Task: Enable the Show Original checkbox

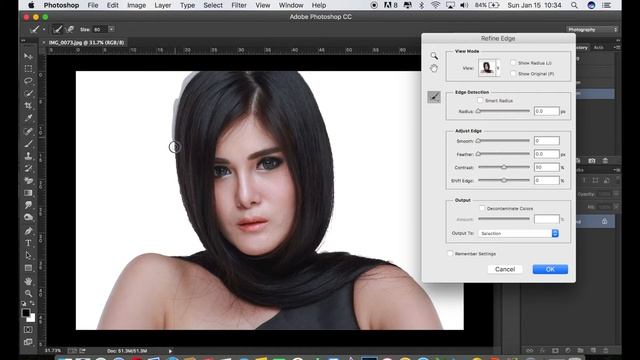Action: click(513, 73)
